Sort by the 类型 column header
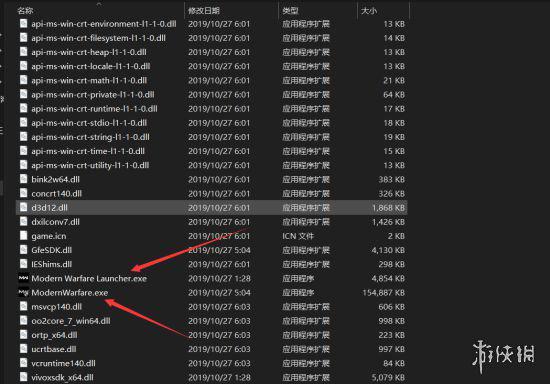Viewport: 550px width, 384px height. click(x=290, y=11)
